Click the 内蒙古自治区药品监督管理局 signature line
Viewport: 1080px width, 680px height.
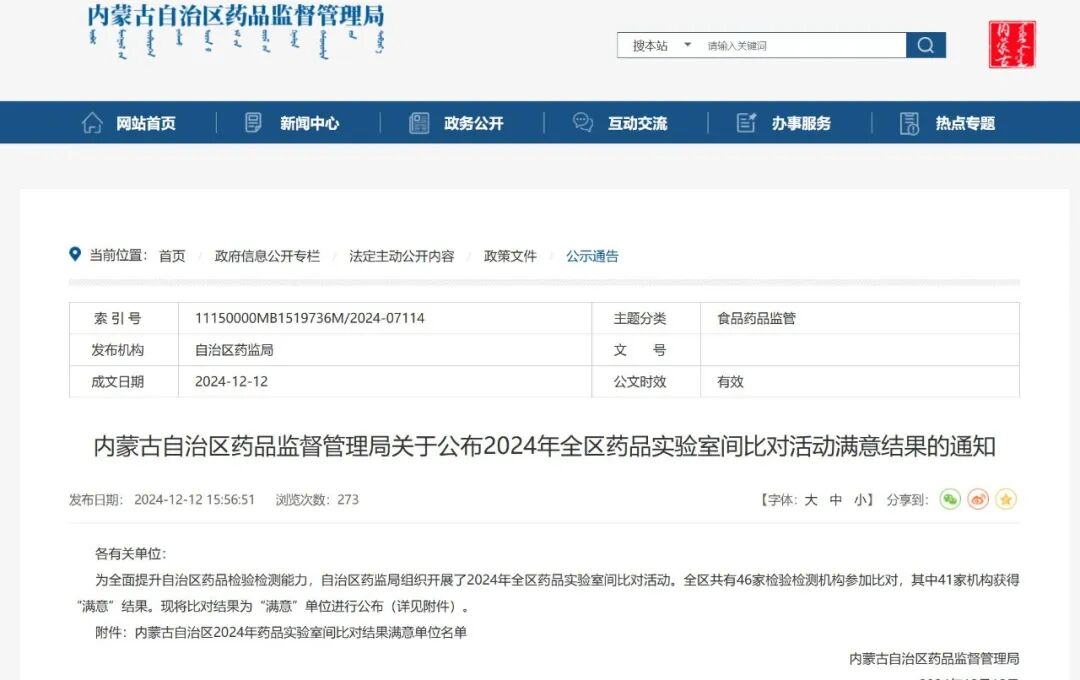point(934,659)
